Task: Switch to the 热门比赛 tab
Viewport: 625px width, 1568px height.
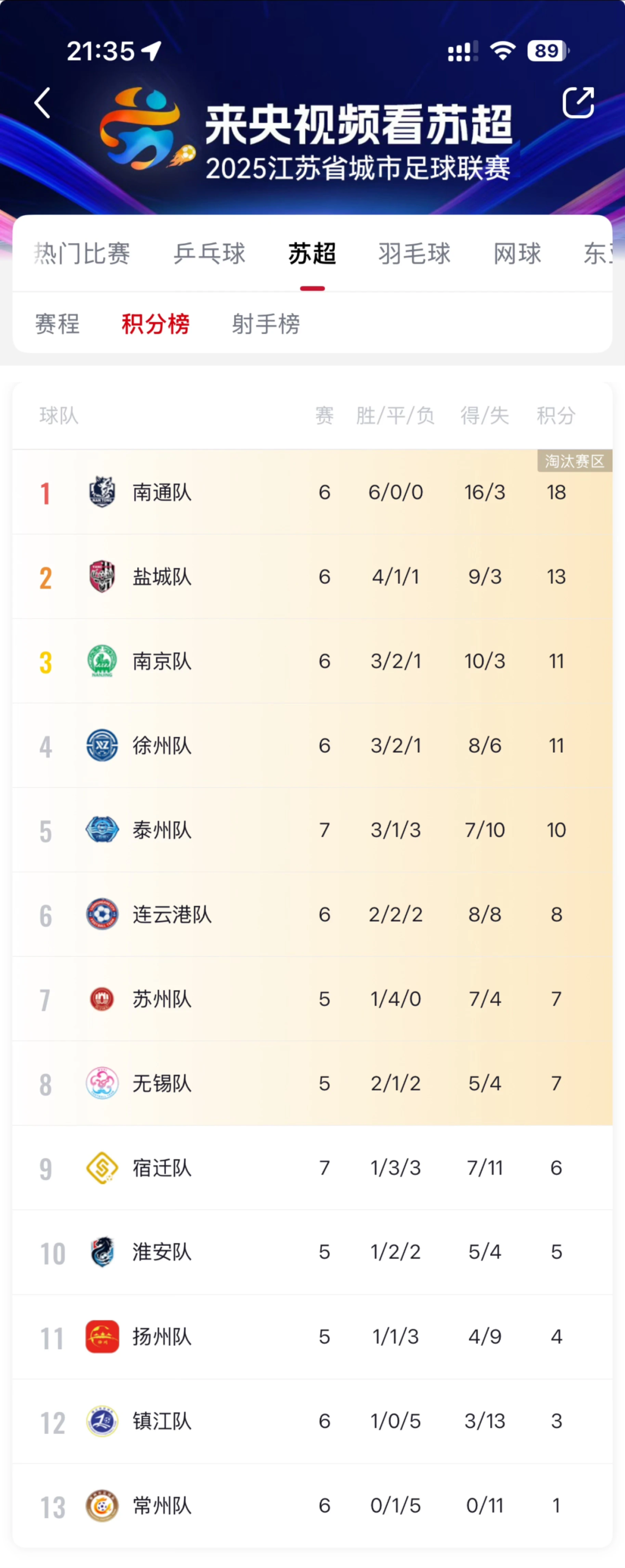Action: click(x=82, y=254)
